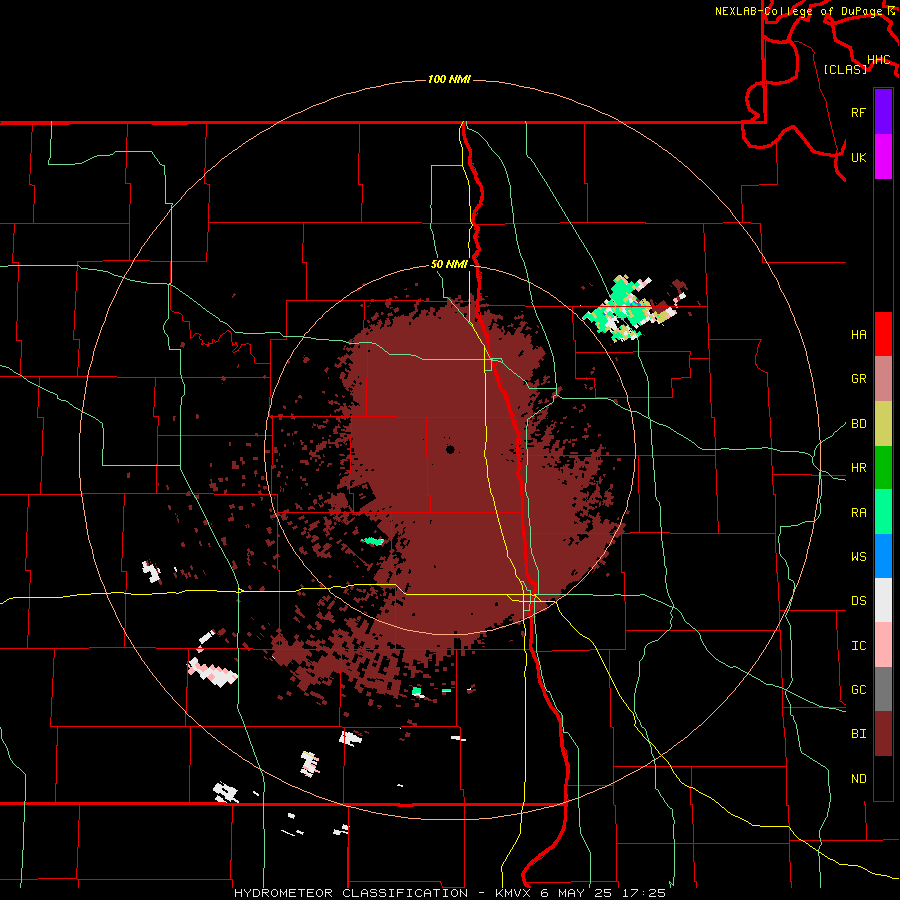Click the KMVX radar site identifier

(514, 893)
